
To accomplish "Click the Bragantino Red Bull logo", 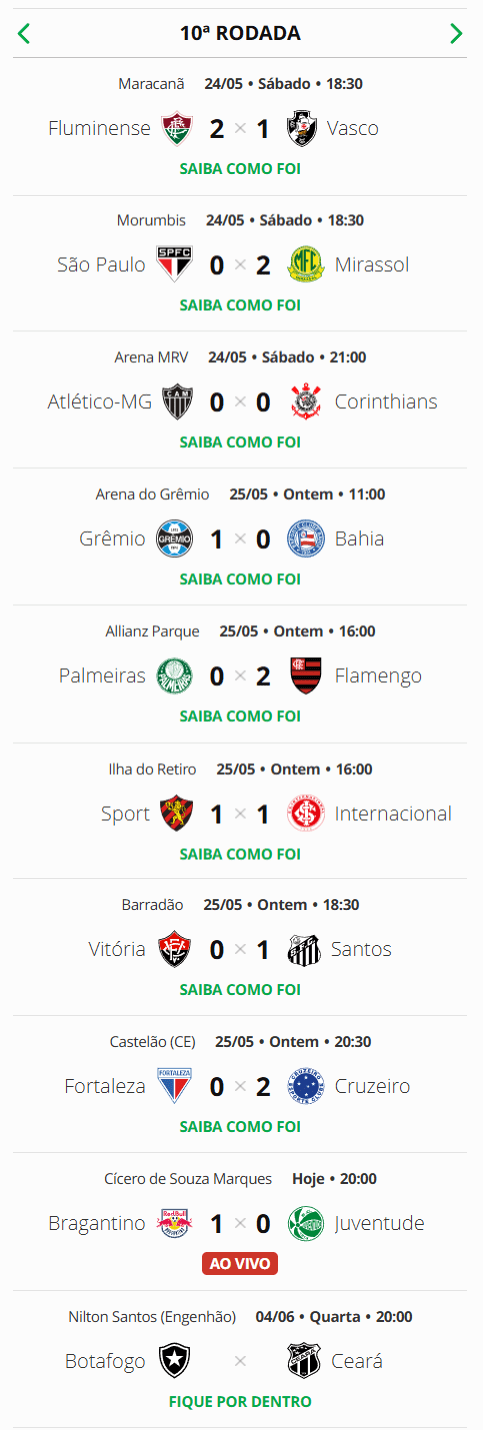I will coord(177,1223).
